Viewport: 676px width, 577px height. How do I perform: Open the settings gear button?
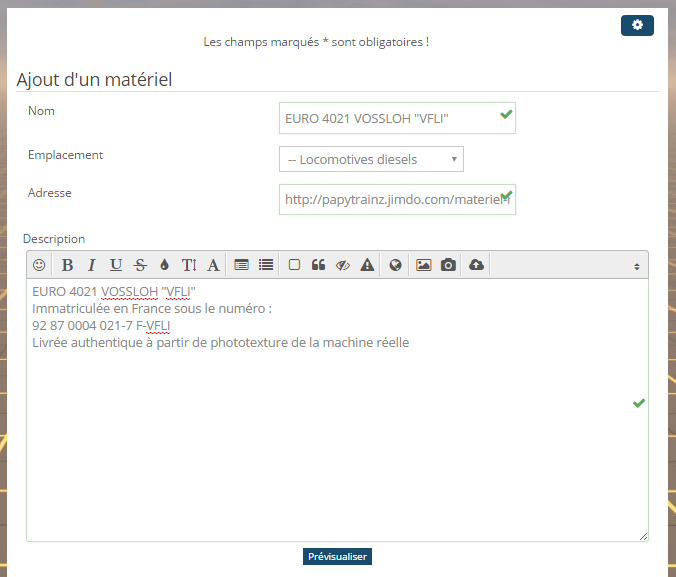click(x=637, y=25)
